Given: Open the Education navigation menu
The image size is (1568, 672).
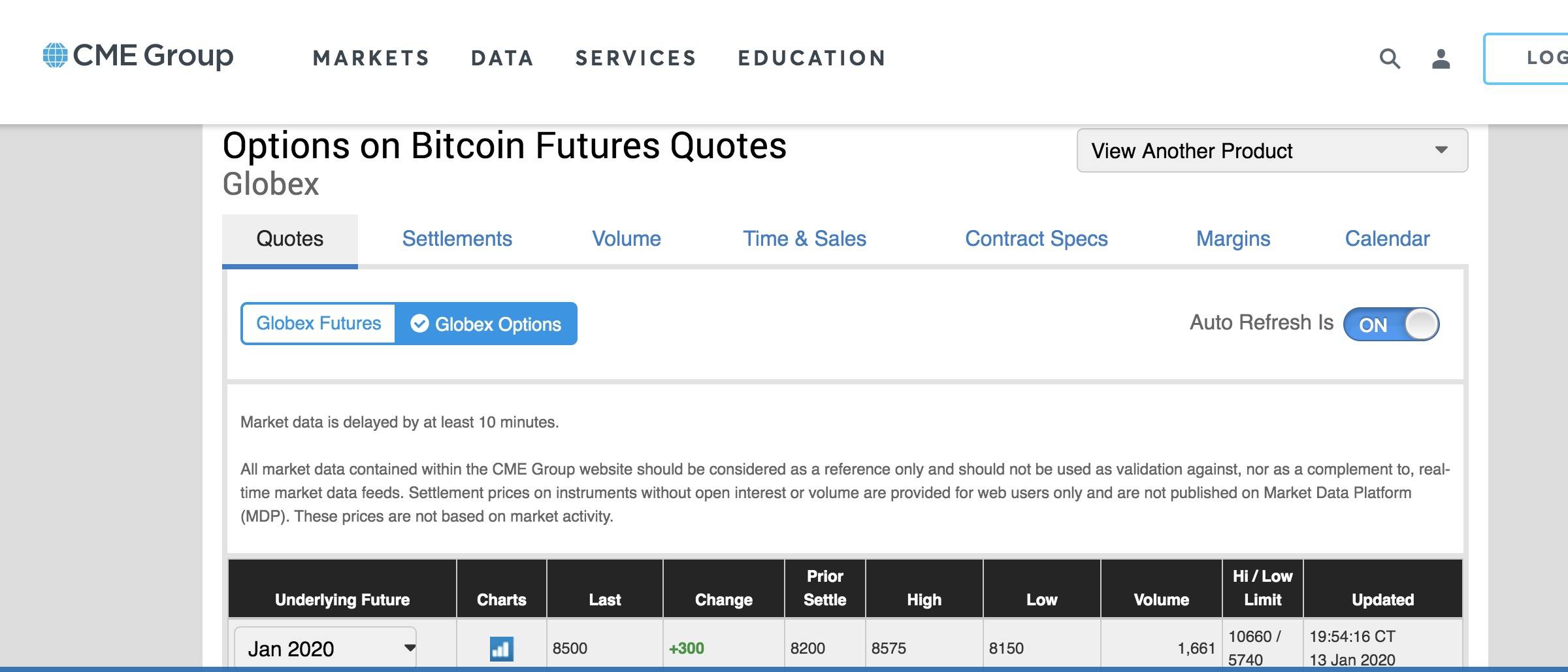Looking at the screenshot, I should pos(811,58).
